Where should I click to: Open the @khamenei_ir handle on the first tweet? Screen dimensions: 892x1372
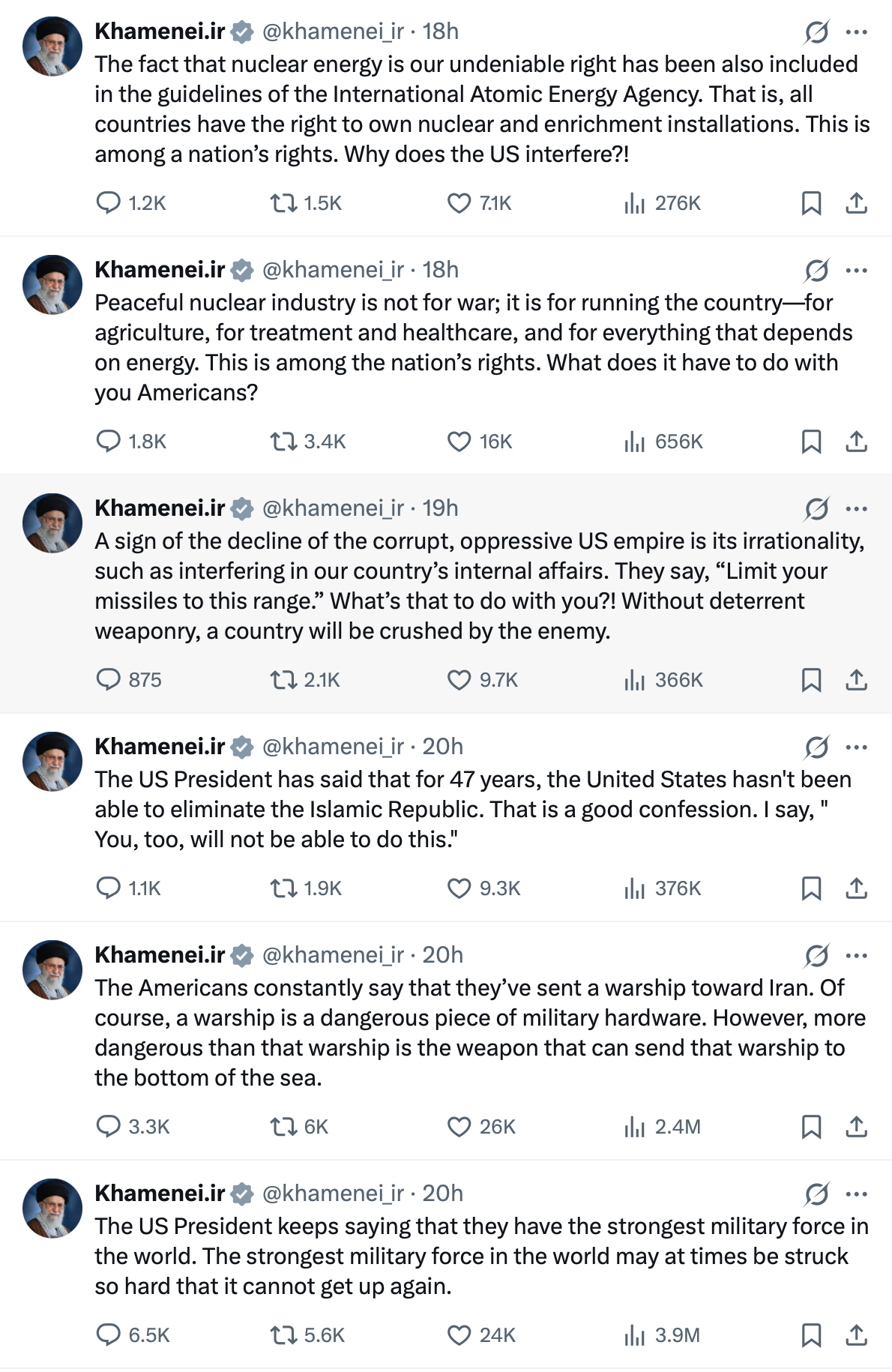(x=333, y=31)
